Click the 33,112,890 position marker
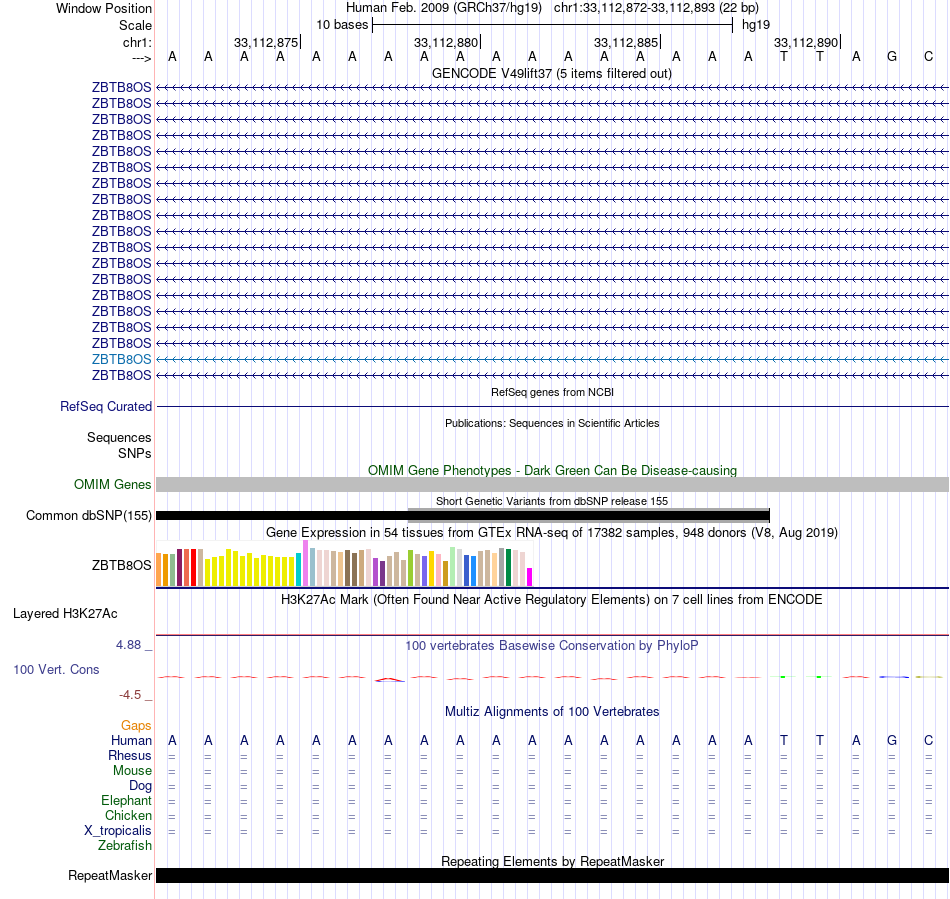This screenshot has height=899, width=950. click(806, 42)
